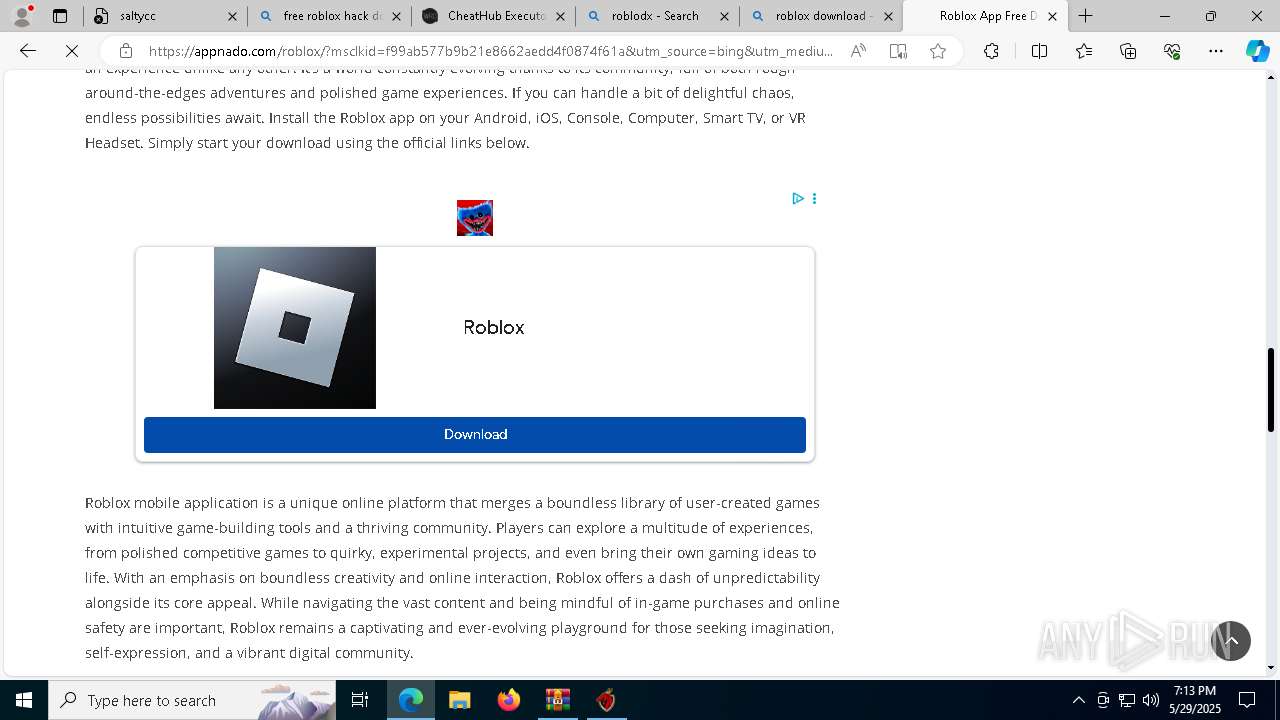Open the red shield taskbar app

point(606,700)
